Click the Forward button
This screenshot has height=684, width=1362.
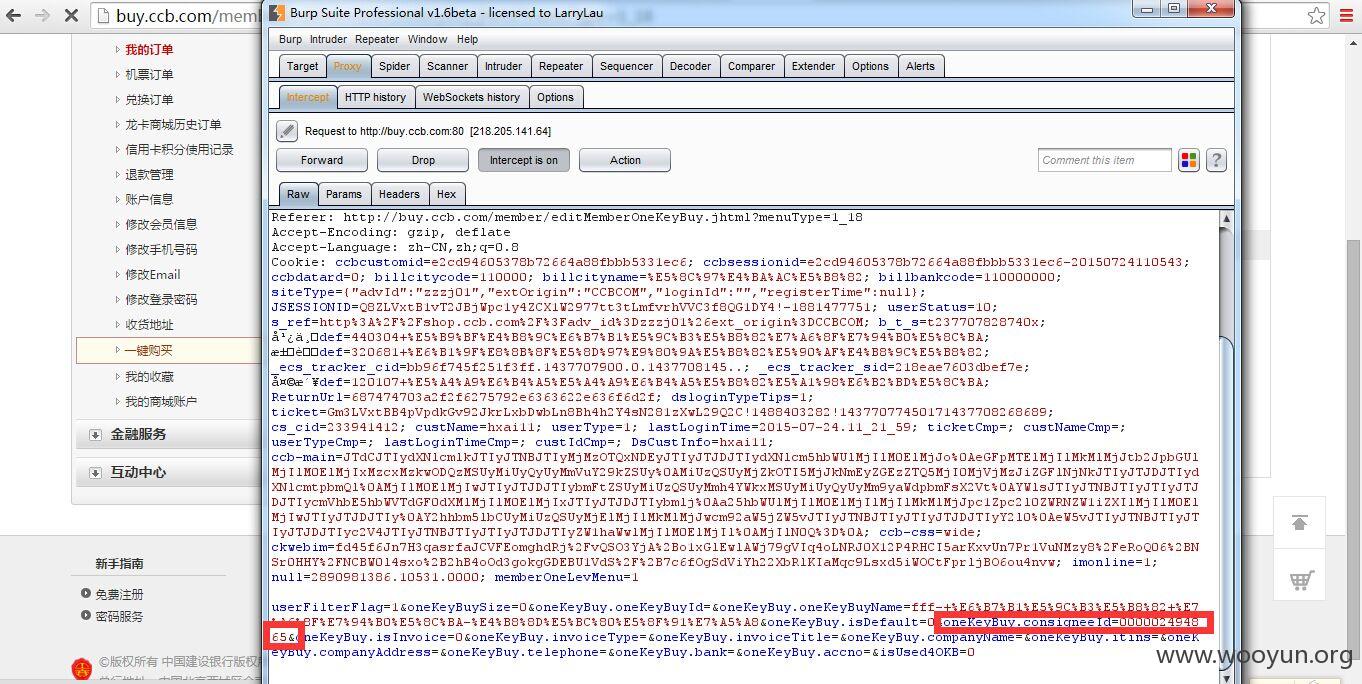point(322,160)
